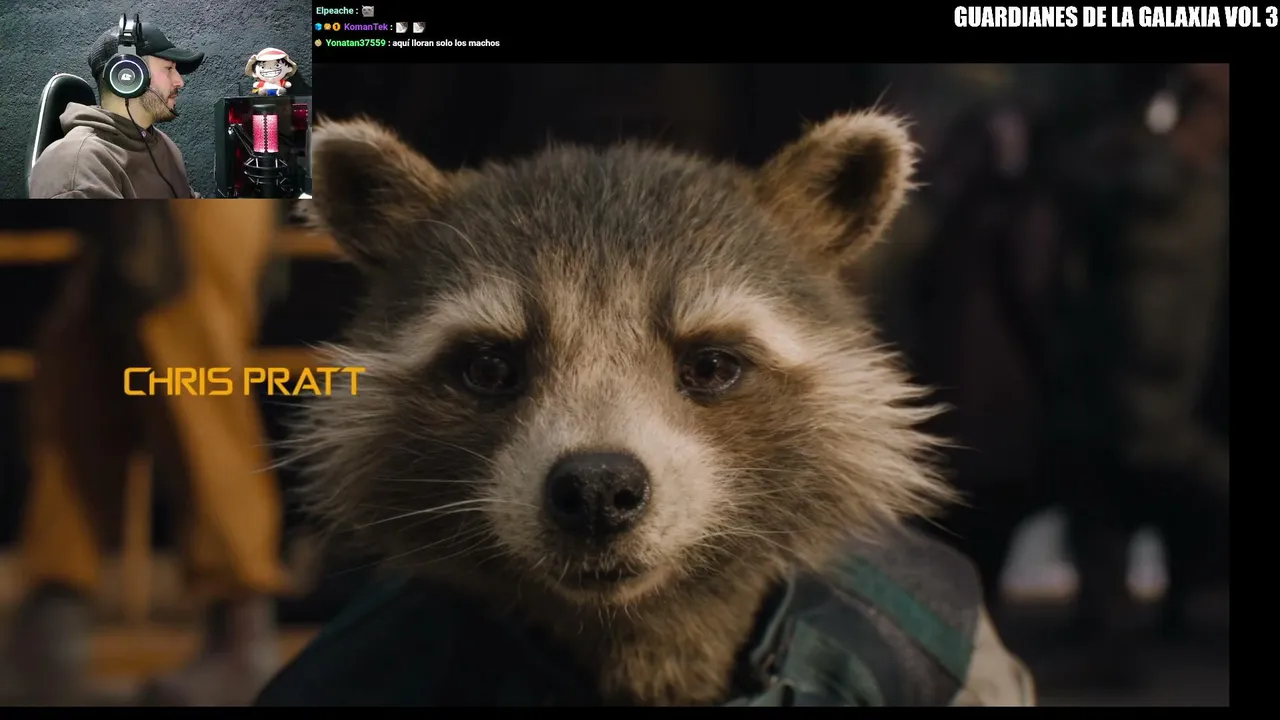Click the badge beside Yonatan37559's name
Screen dimensions: 1280x720
319,43
